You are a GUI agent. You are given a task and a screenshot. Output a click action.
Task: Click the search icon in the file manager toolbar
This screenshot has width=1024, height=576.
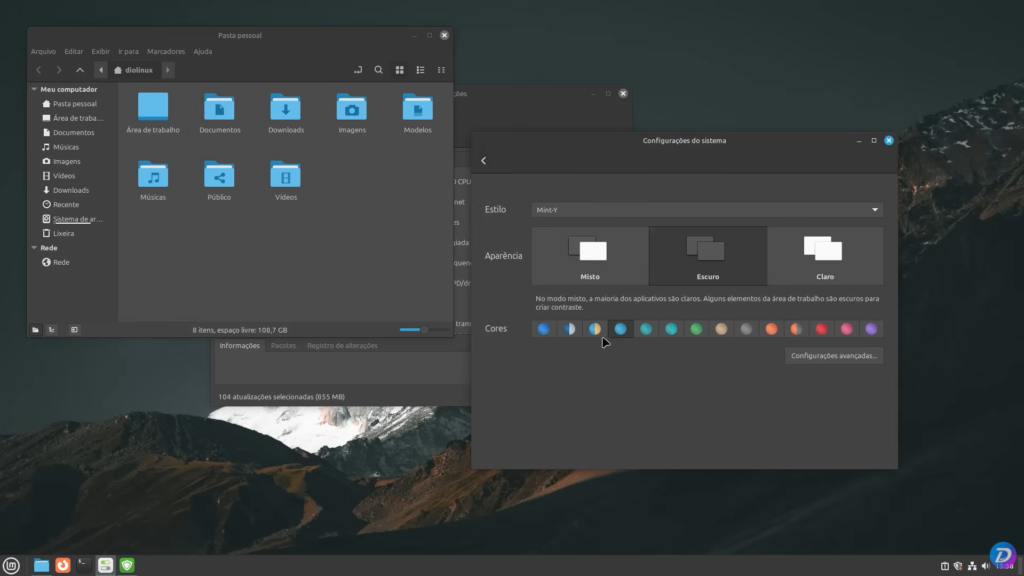[x=378, y=69]
